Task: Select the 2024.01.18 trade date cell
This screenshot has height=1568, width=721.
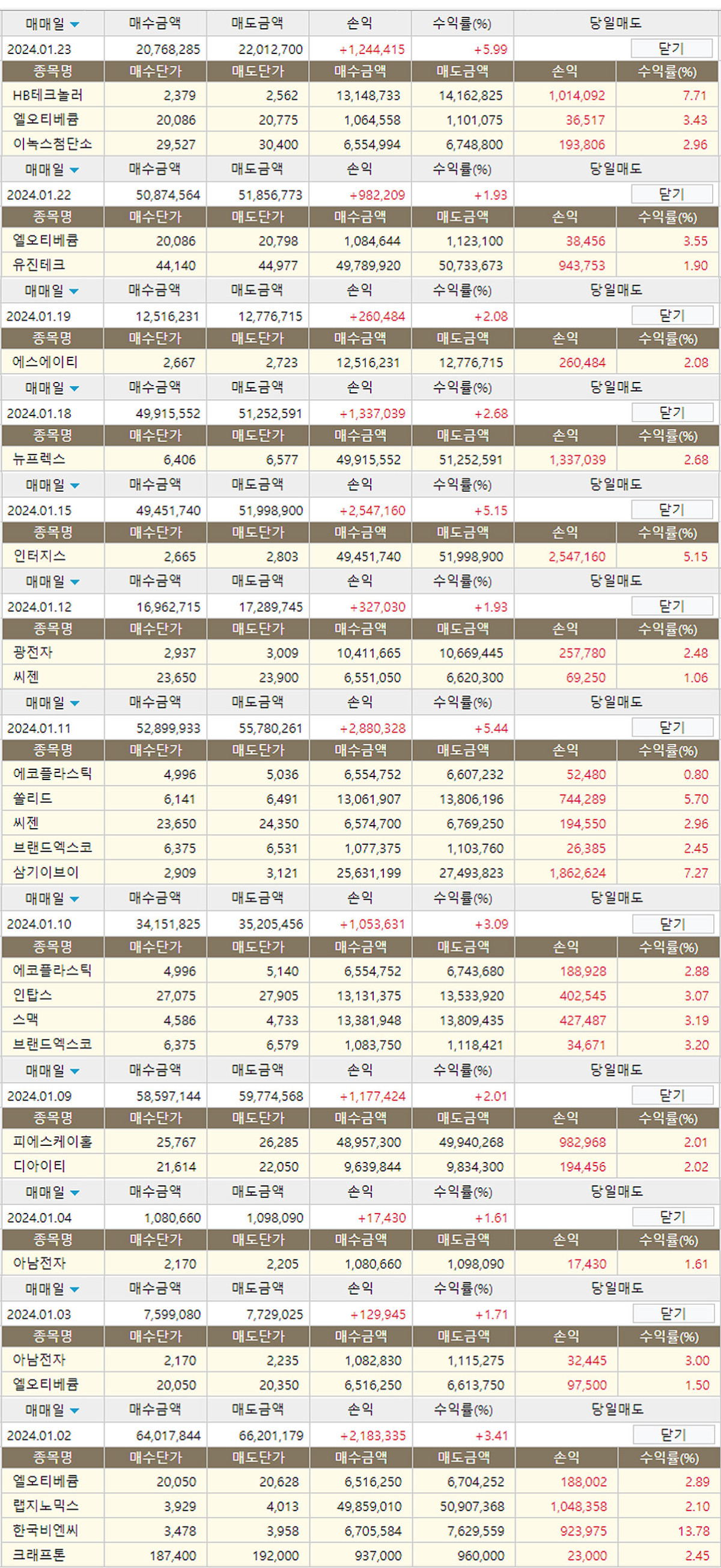Action: click(39, 413)
